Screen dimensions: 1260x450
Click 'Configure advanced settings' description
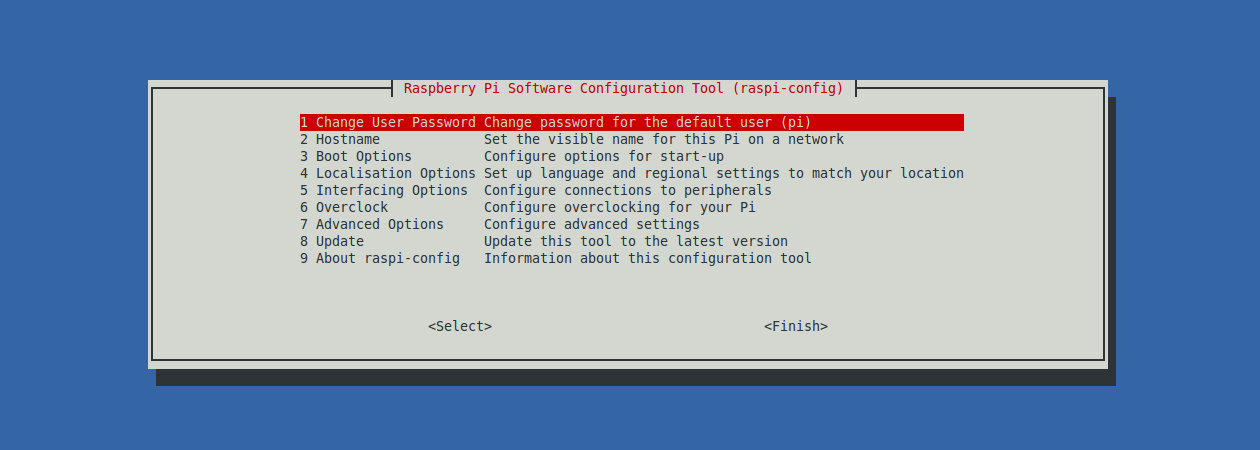pos(591,224)
